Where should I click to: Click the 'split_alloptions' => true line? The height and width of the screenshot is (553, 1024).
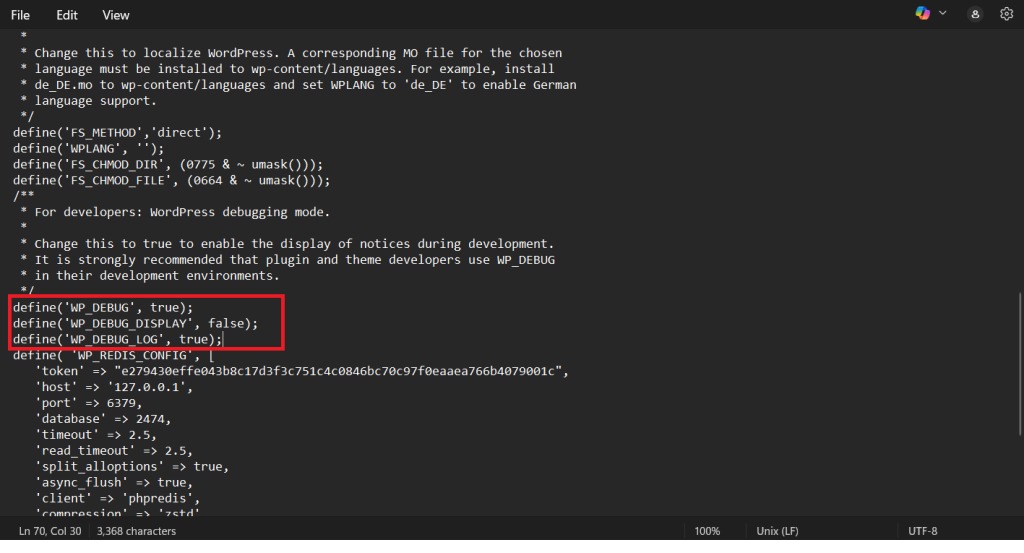132,466
